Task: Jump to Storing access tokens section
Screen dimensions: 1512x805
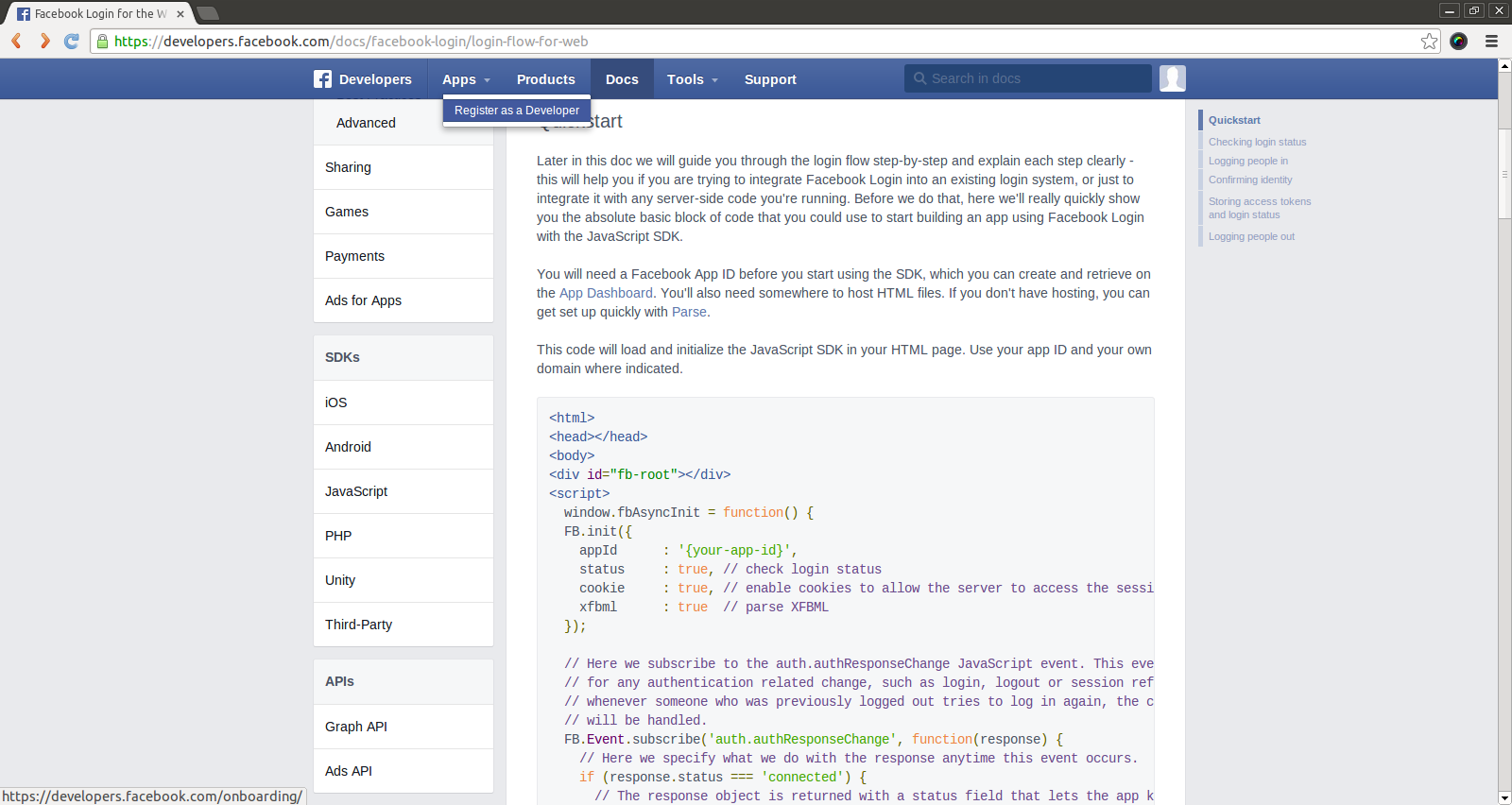Action: (x=1260, y=208)
